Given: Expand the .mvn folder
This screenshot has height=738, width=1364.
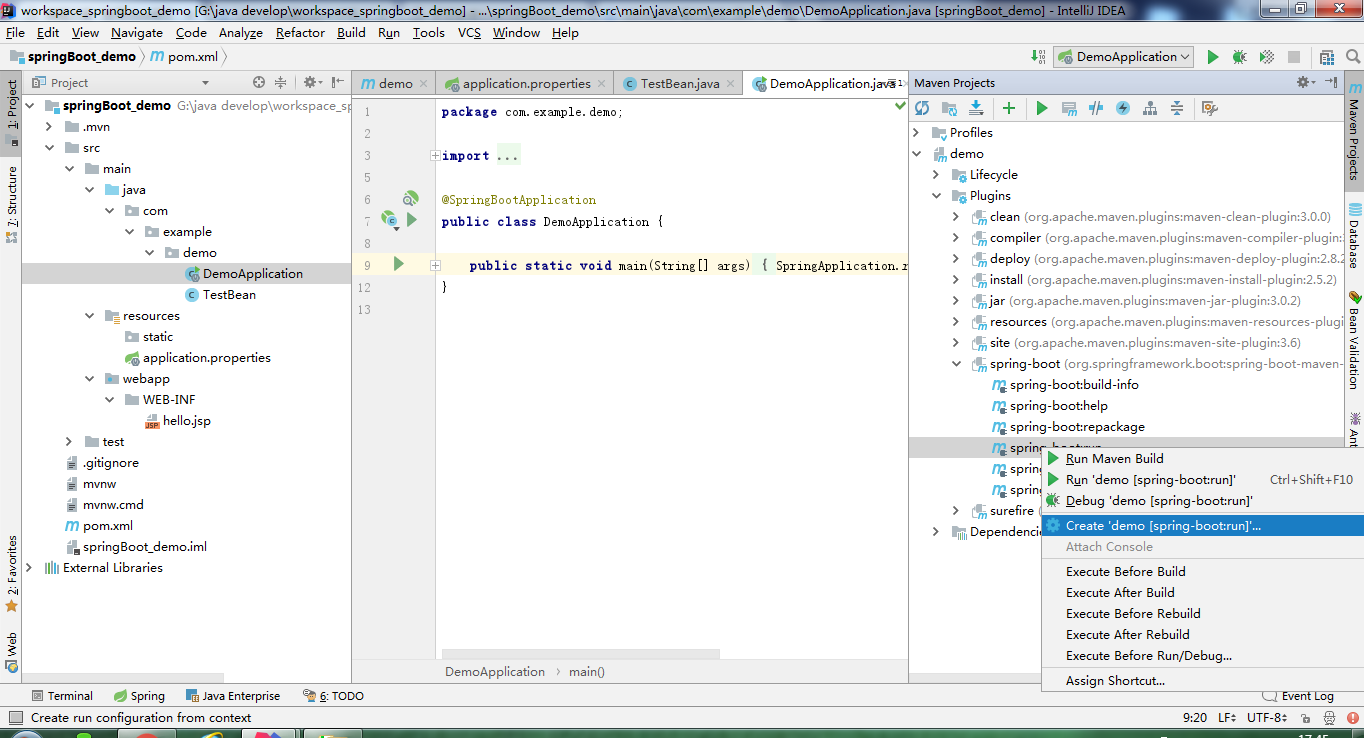Looking at the screenshot, I should [49, 126].
